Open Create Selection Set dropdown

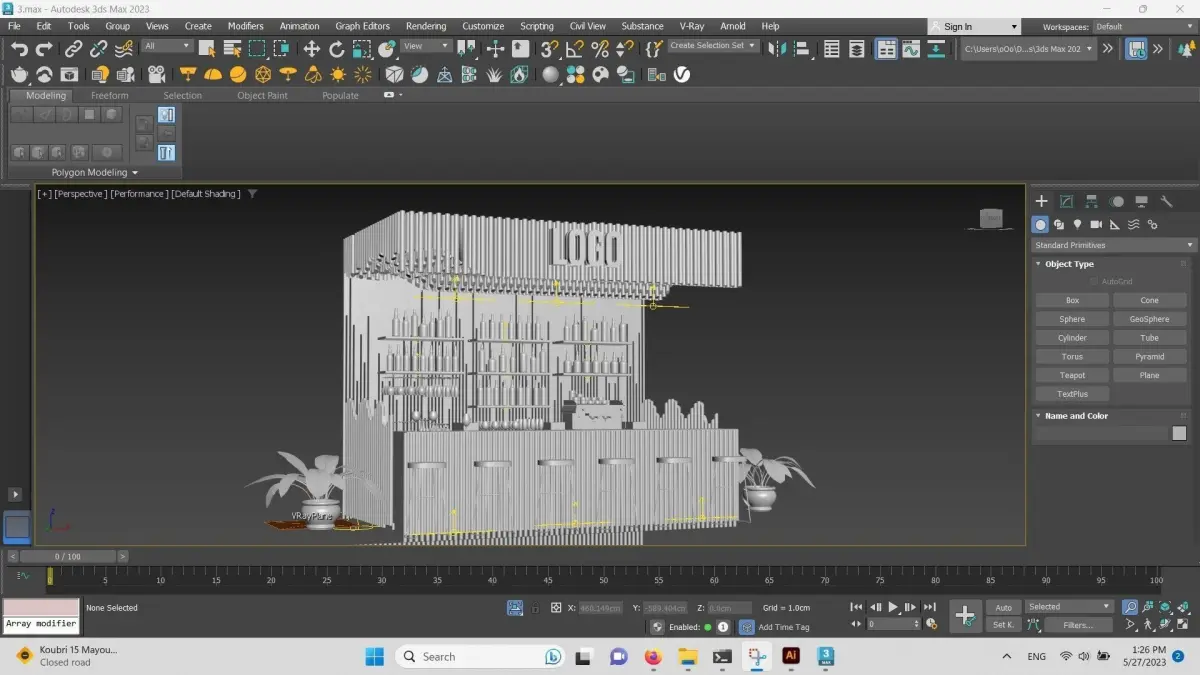(713, 46)
